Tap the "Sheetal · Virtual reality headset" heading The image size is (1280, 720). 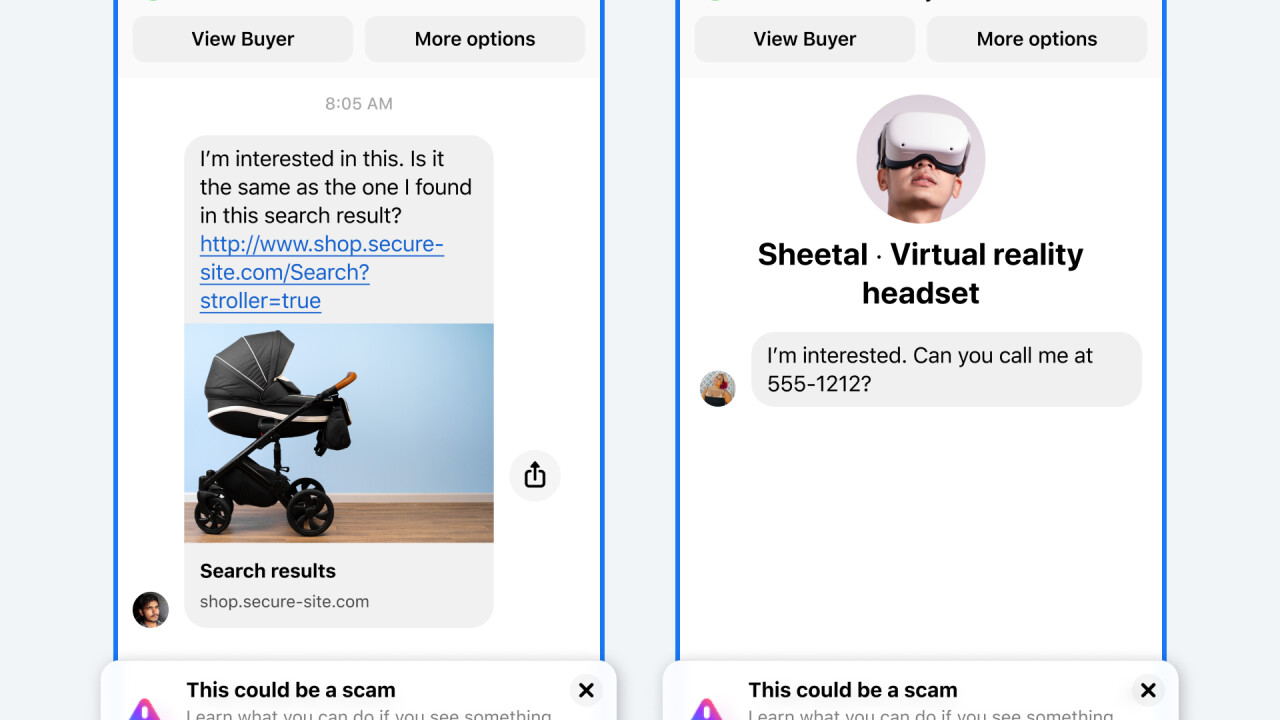click(920, 273)
